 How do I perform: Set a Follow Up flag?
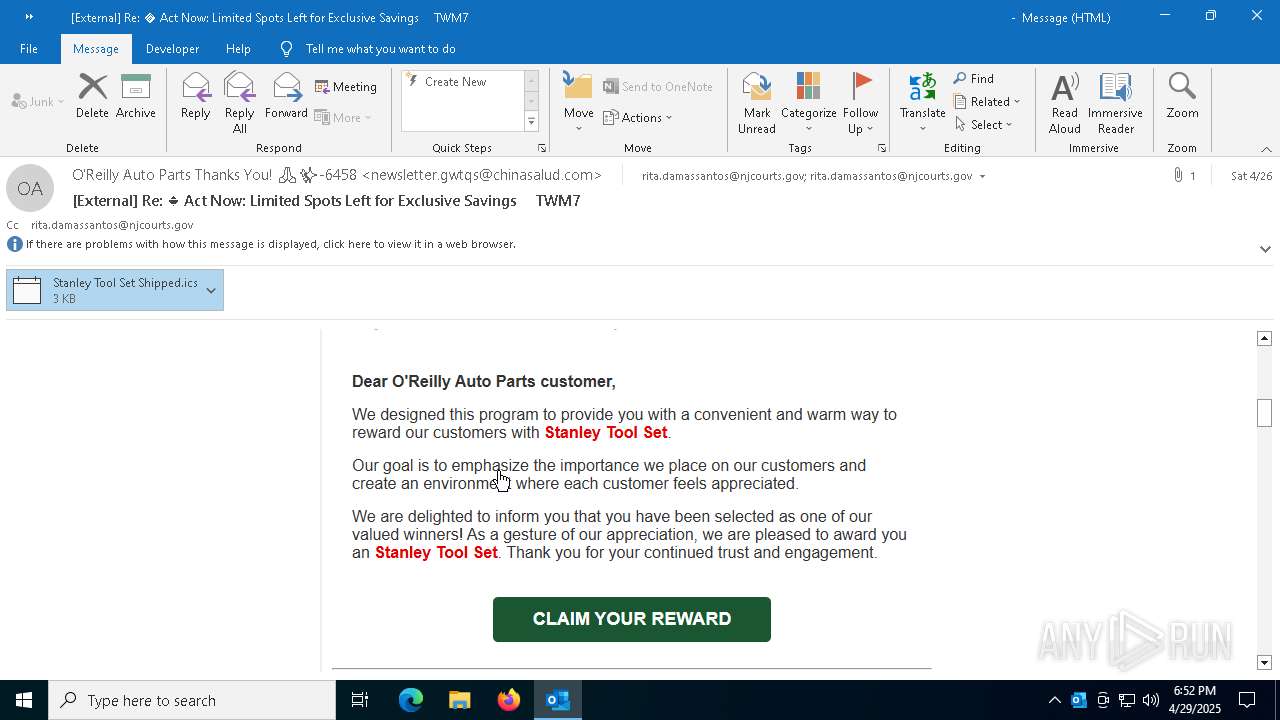[x=860, y=103]
